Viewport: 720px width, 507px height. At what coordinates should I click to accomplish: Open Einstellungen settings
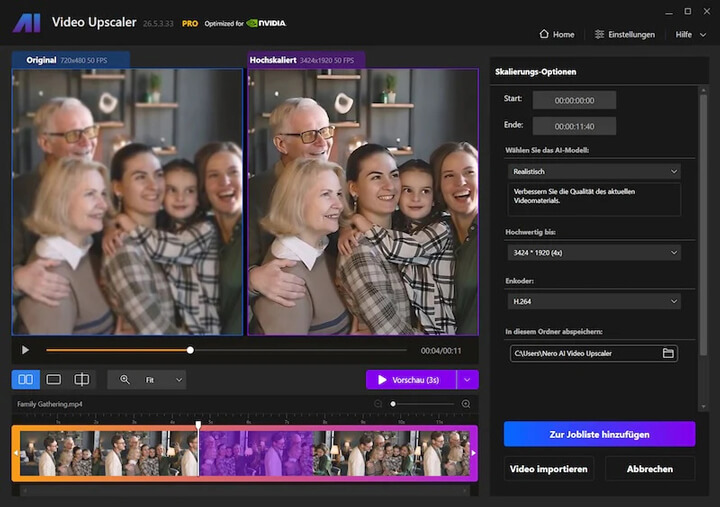point(625,34)
